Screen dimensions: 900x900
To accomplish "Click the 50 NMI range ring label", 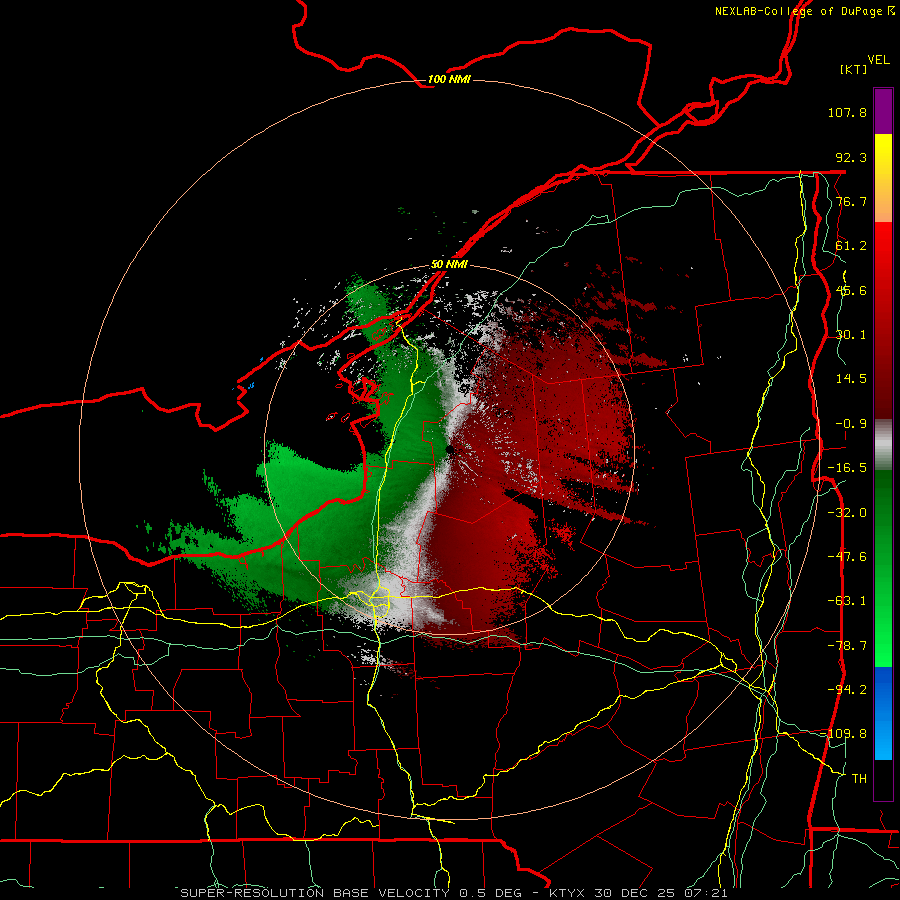I will pyautogui.click(x=449, y=265).
